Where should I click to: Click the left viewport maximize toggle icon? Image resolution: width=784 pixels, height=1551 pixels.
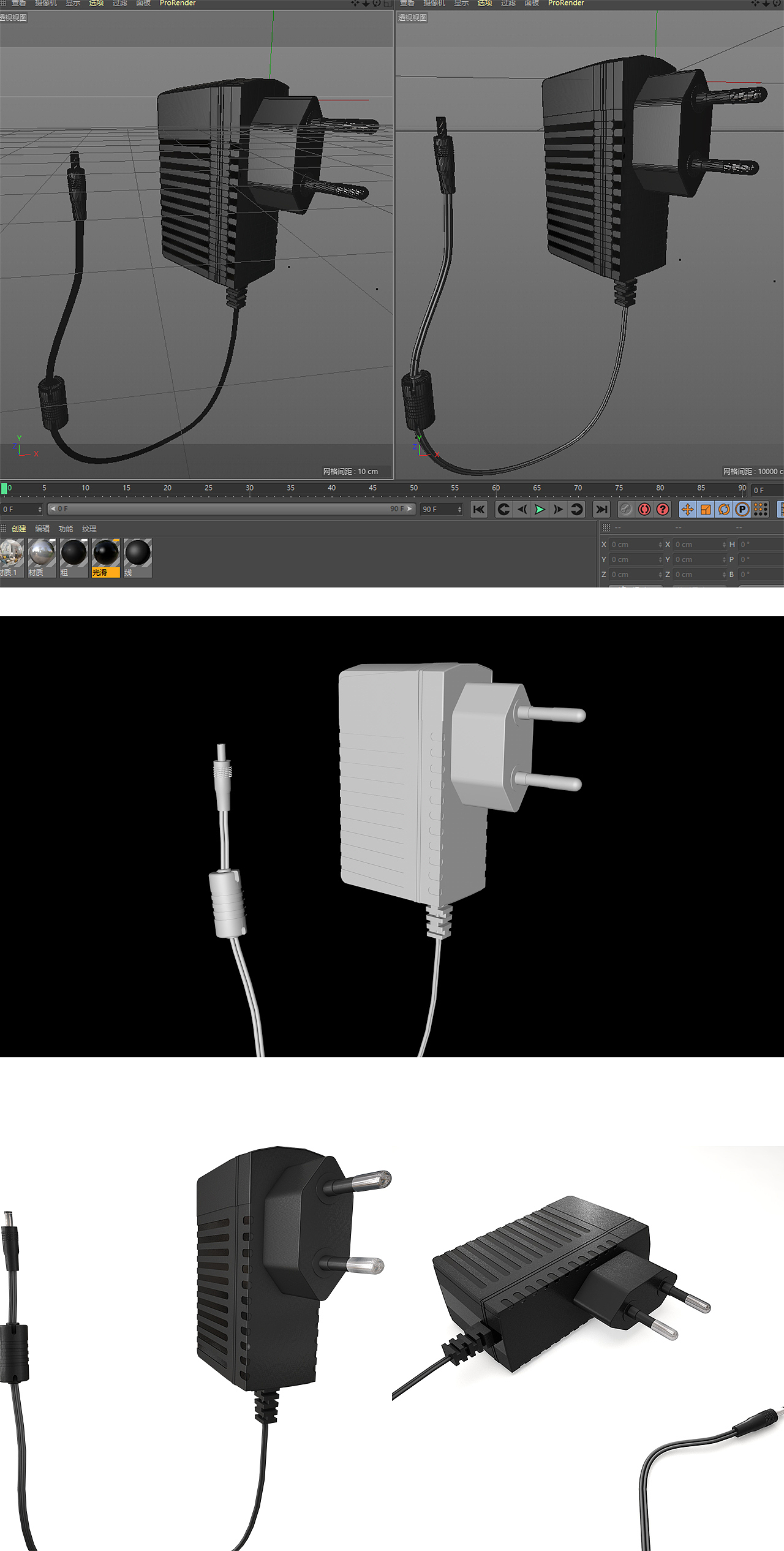point(387,3)
